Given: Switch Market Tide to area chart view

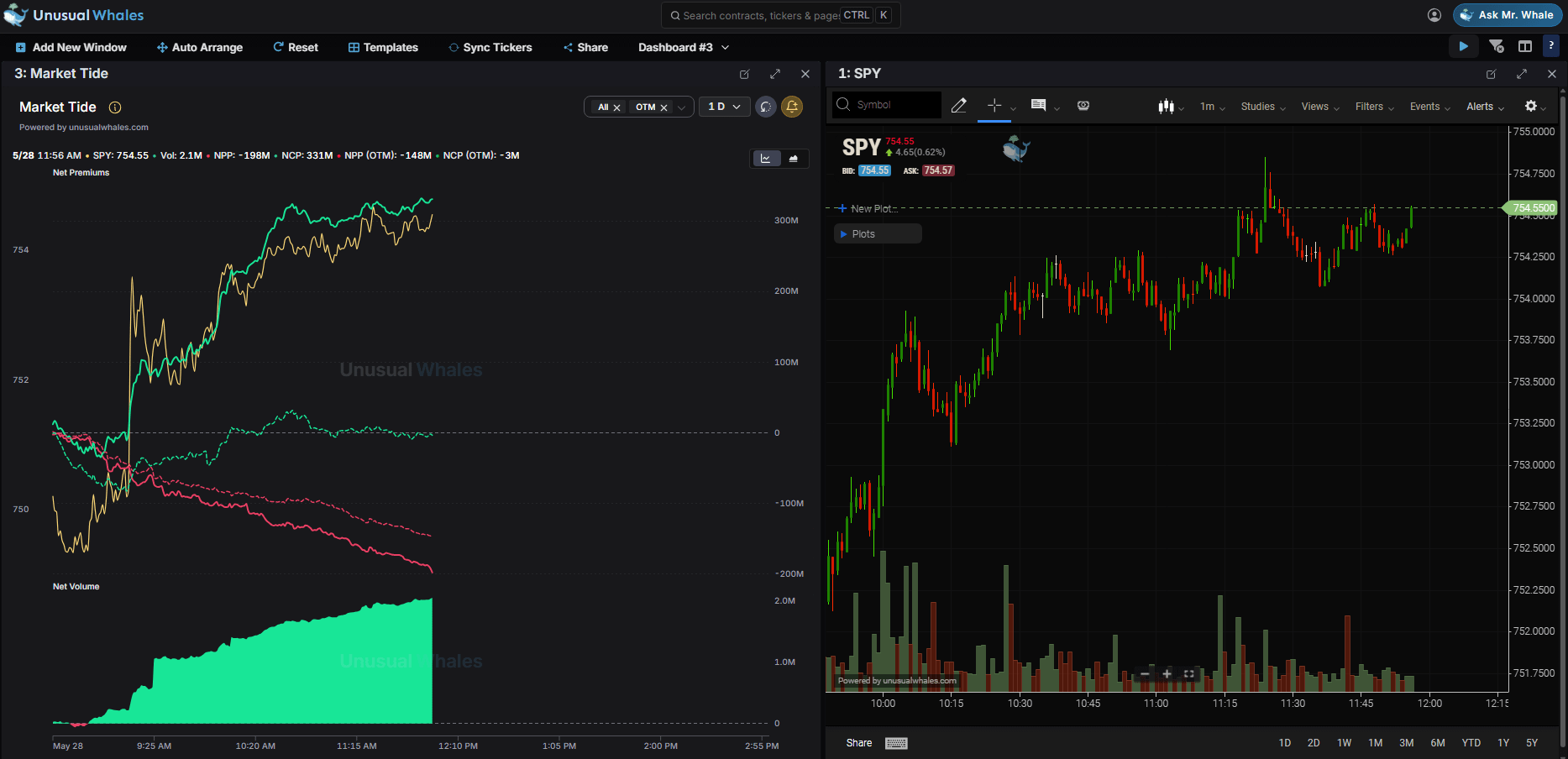Looking at the screenshot, I should click(794, 159).
